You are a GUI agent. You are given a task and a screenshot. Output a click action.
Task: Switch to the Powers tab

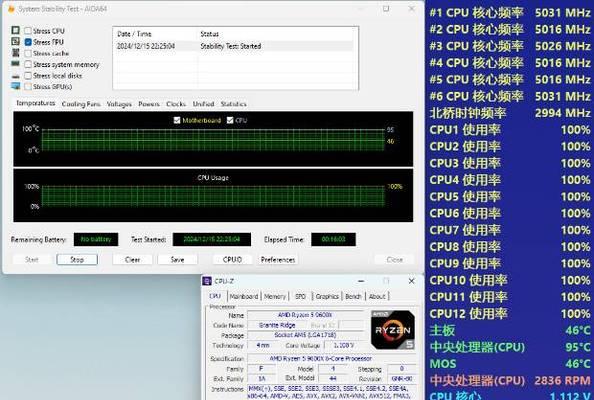149,104
